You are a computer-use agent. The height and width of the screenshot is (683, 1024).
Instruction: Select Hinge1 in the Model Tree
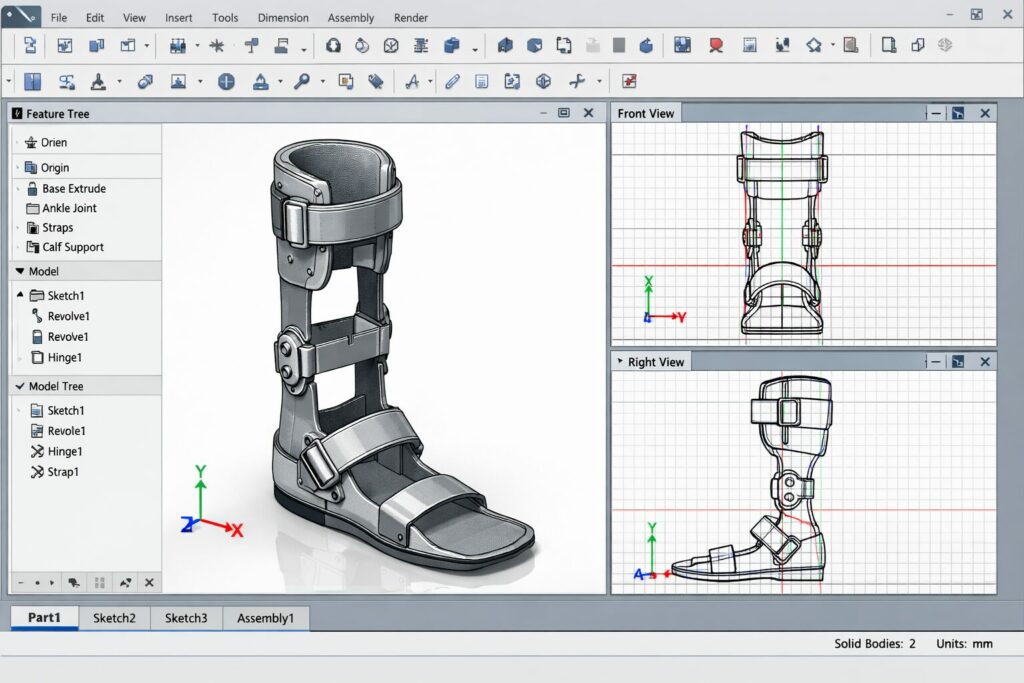[x=65, y=451]
